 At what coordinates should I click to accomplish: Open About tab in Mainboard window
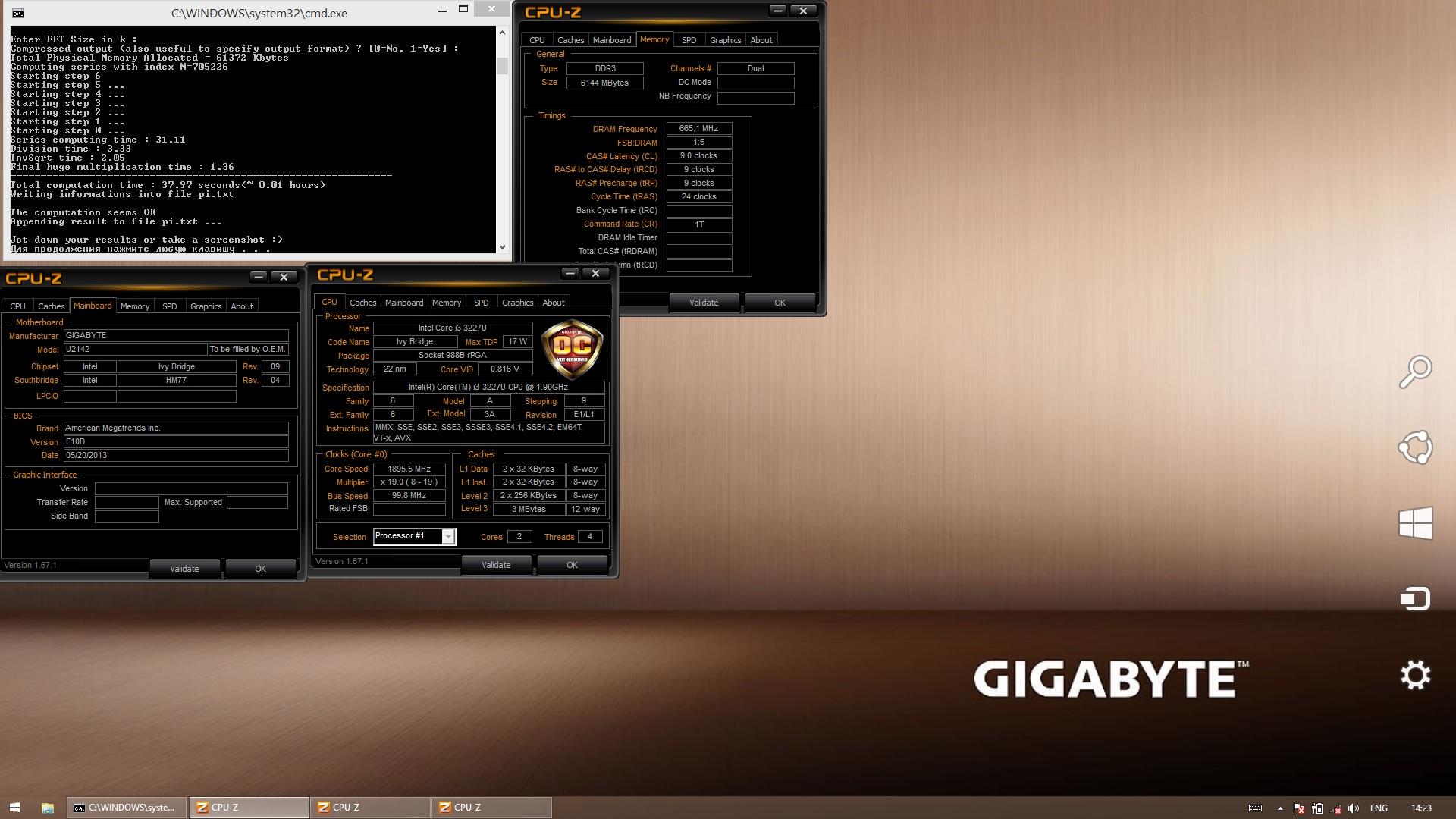(x=242, y=306)
